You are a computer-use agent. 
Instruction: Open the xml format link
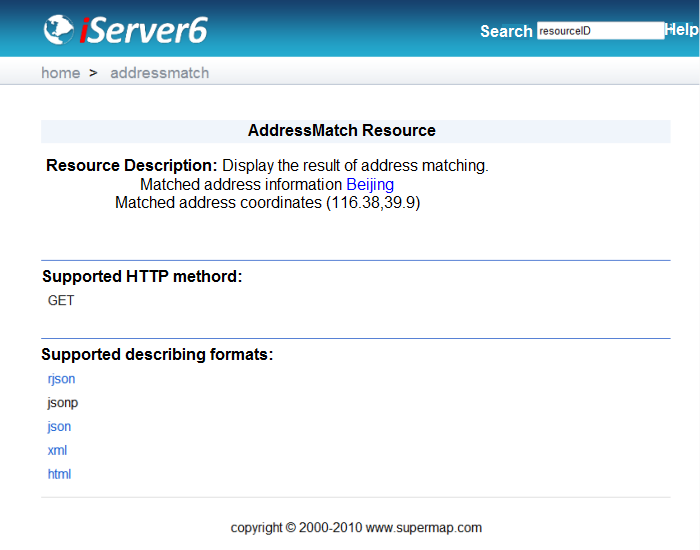pyautogui.click(x=57, y=451)
